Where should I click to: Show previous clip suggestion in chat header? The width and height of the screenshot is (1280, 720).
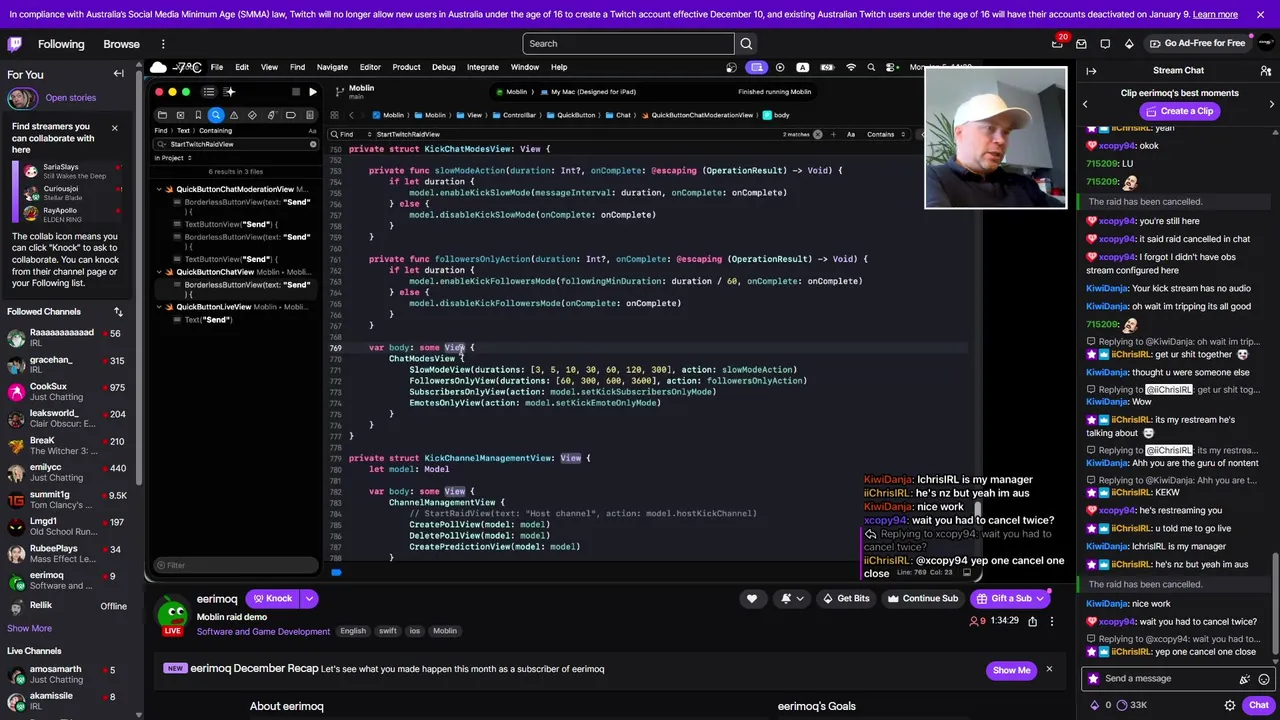(x=1085, y=104)
